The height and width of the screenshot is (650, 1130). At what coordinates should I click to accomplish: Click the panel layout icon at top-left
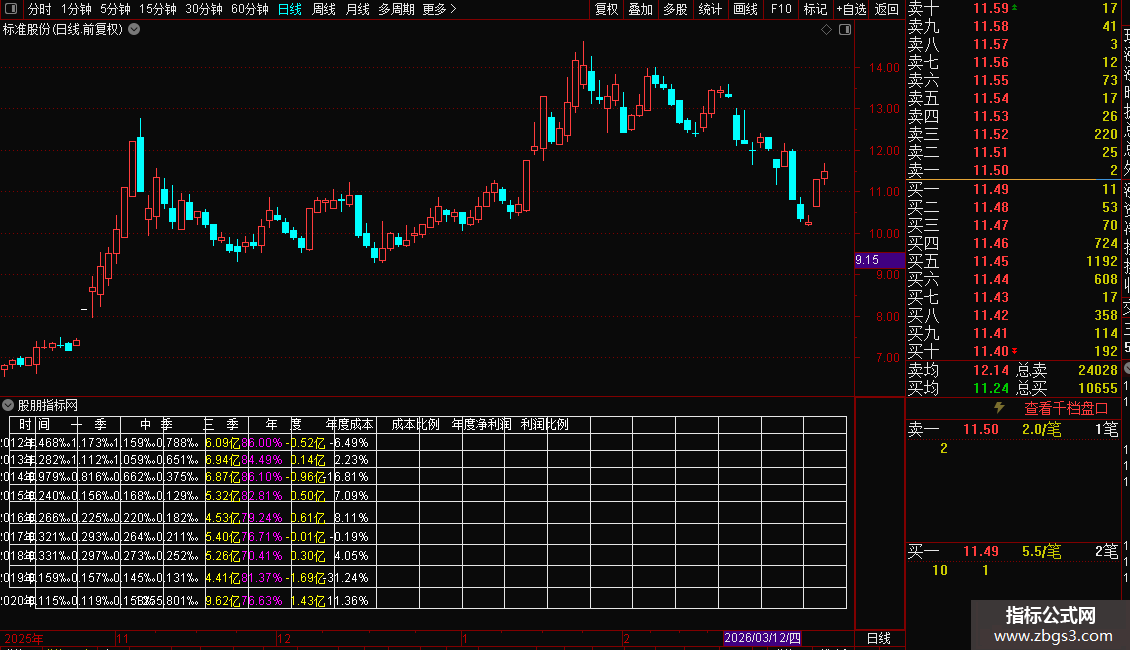(11, 9)
